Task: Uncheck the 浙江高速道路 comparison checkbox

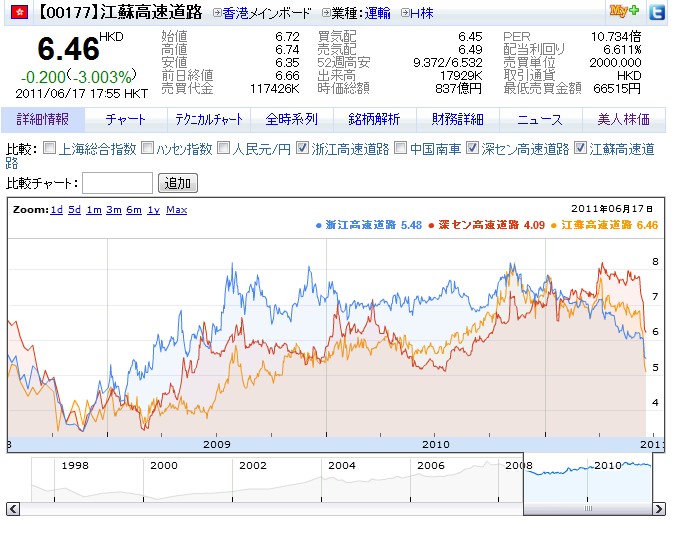Action: 303,149
